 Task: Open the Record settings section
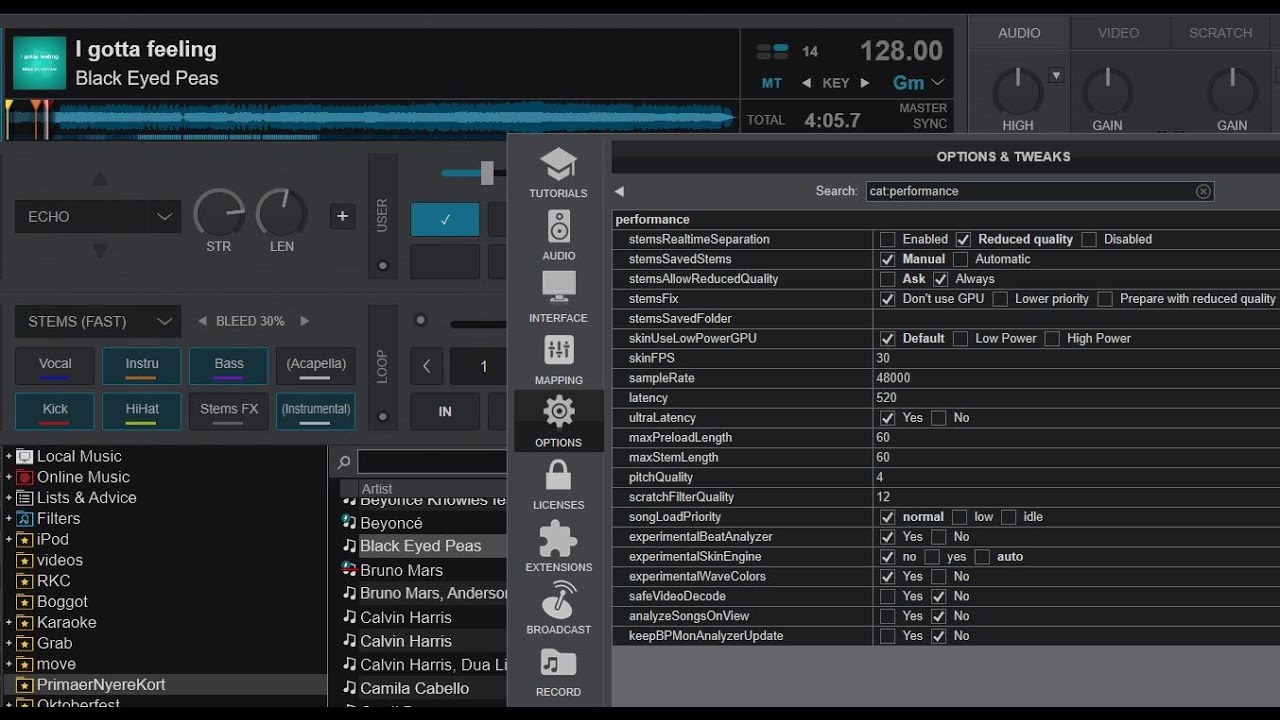coord(558,671)
